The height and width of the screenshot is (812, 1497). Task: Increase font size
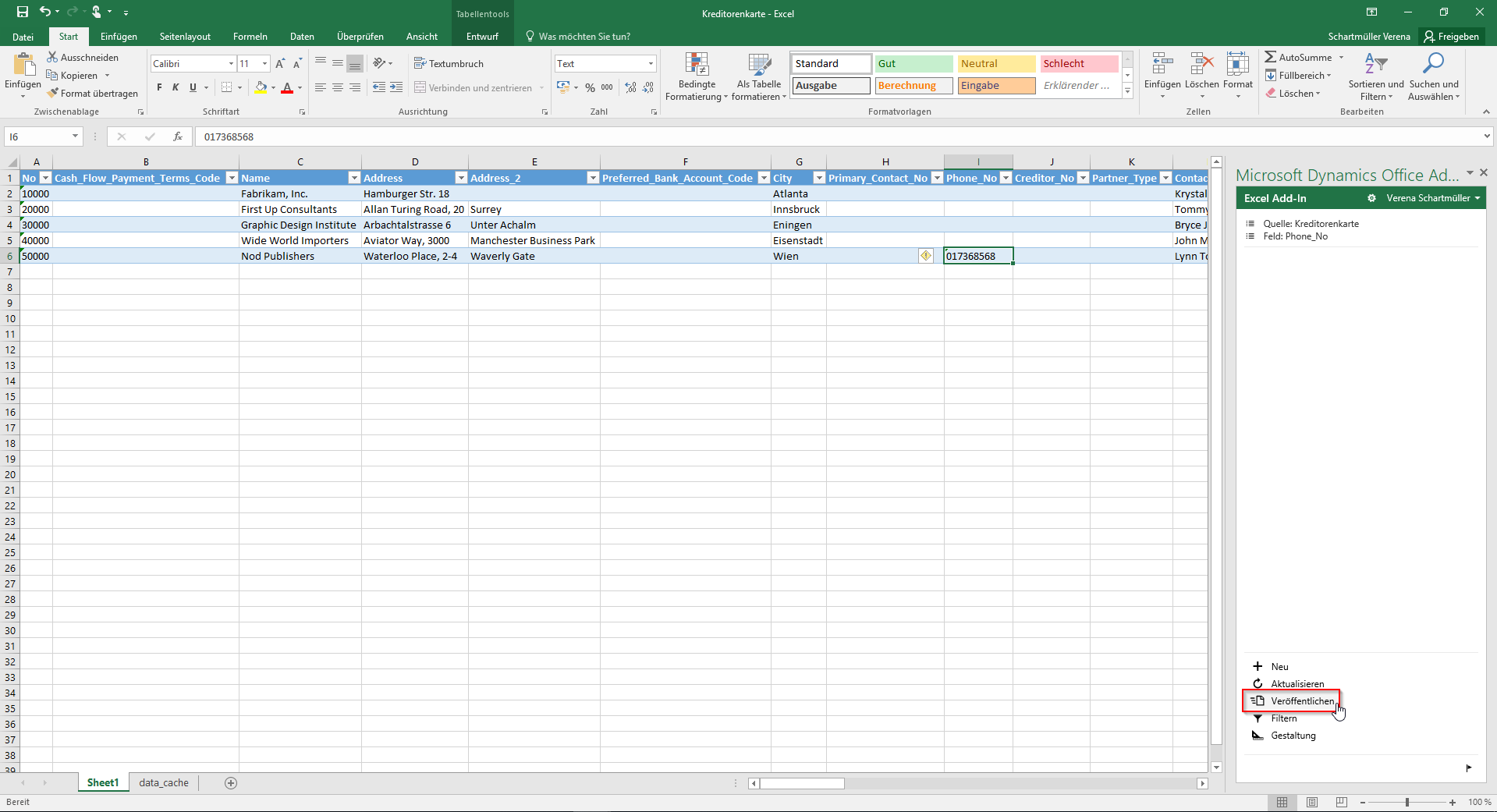[280, 63]
